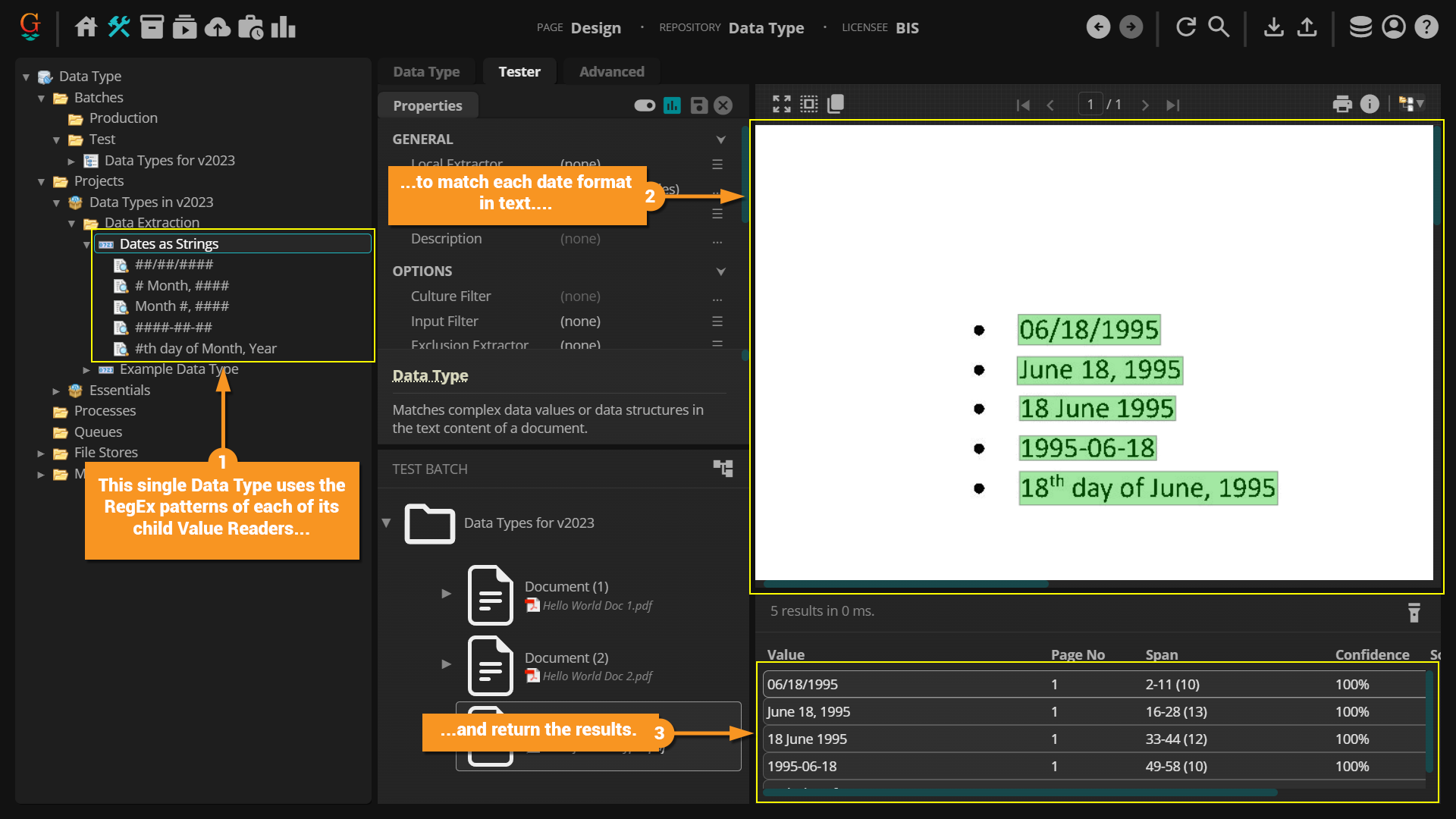The image size is (1456, 819).
Task: Expand Document (1) in test batch
Action: coord(447,594)
